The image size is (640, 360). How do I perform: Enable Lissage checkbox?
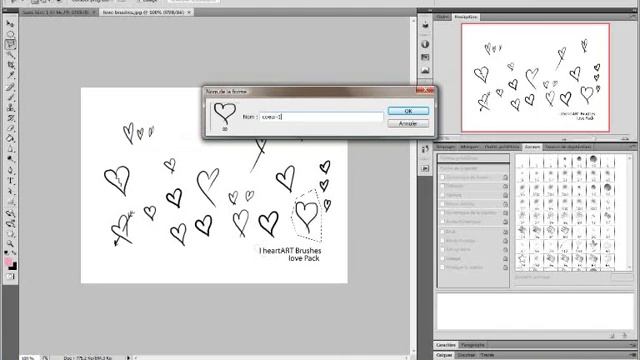[x=442, y=258]
